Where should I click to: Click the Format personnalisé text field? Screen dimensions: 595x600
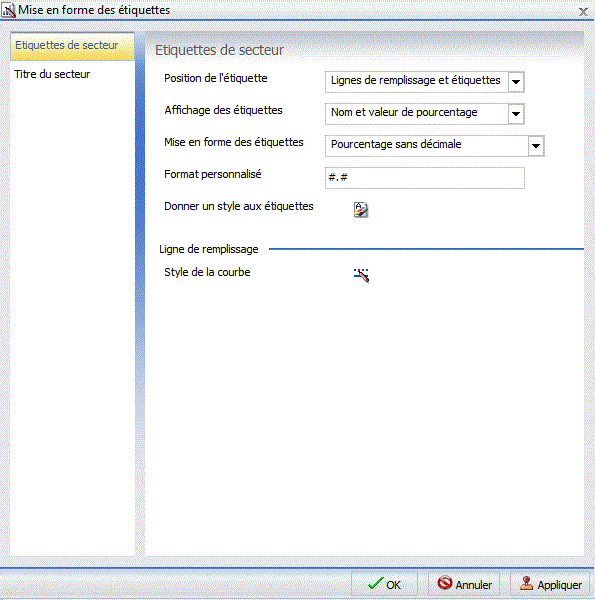click(424, 178)
